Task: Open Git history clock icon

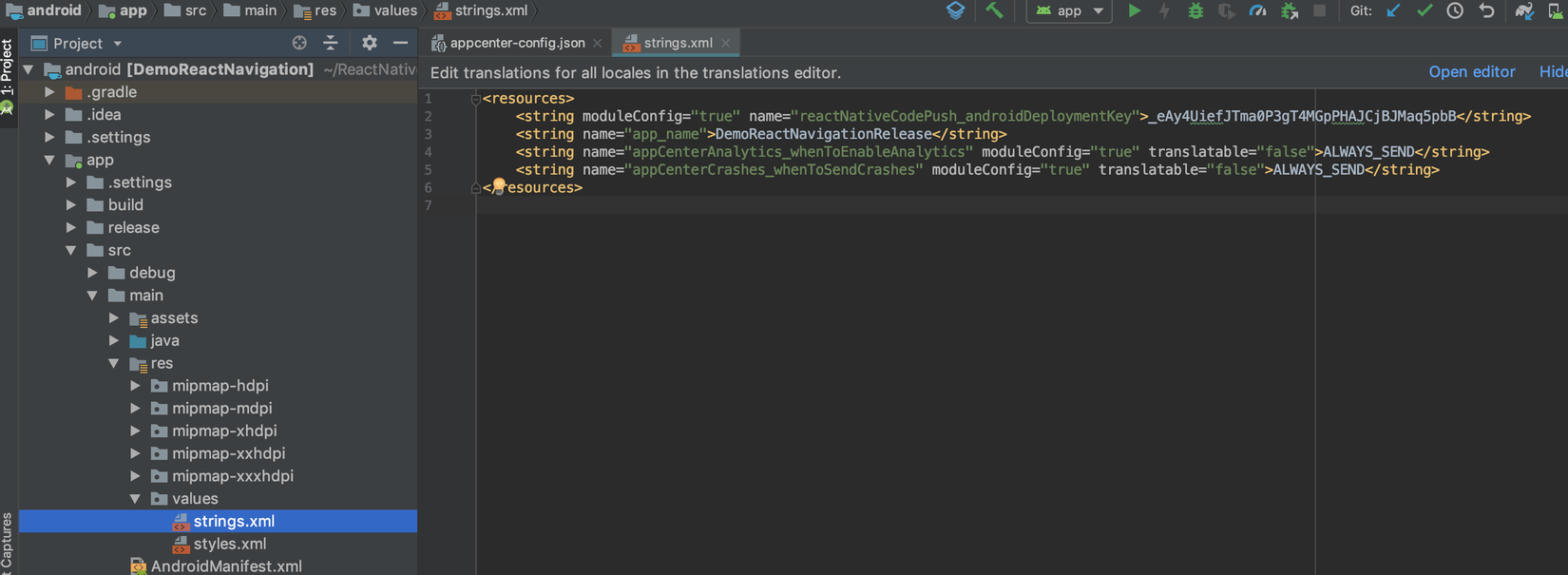Action: coord(1455,11)
